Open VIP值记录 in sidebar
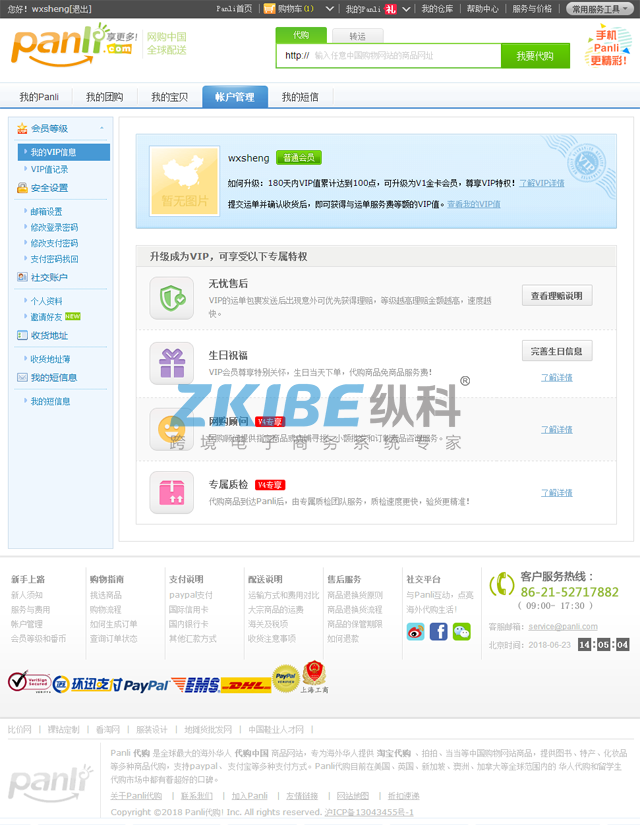This screenshot has height=825, width=640. point(49,169)
